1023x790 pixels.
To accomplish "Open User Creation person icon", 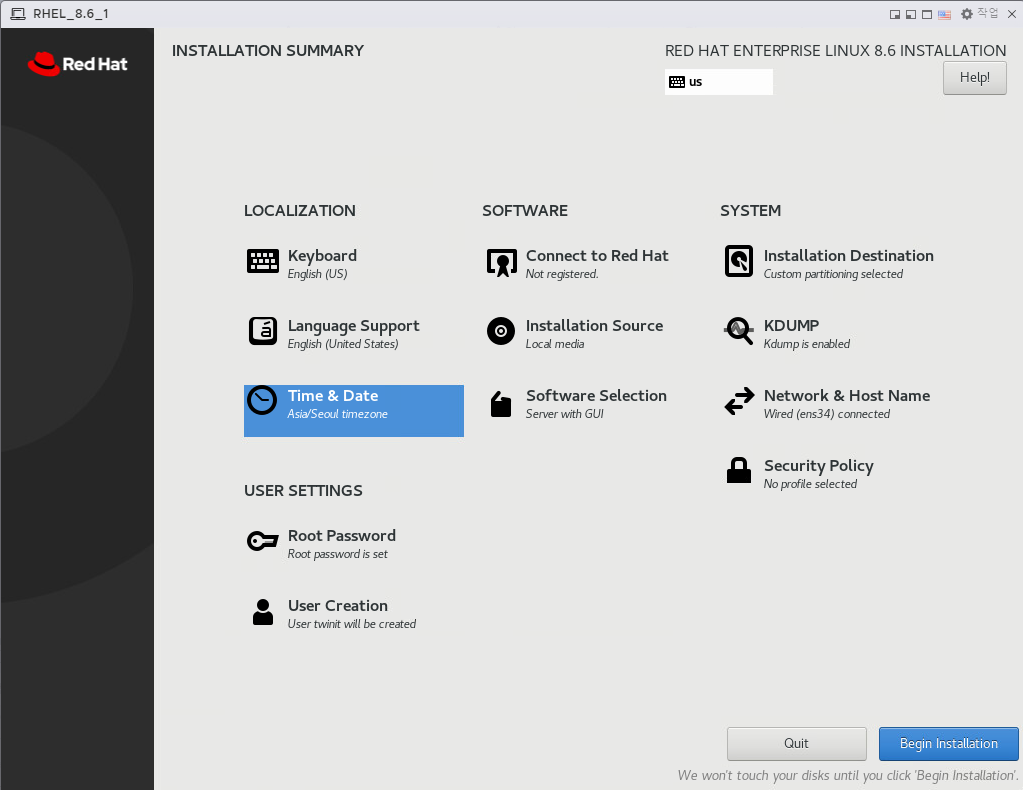I will [x=263, y=612].
